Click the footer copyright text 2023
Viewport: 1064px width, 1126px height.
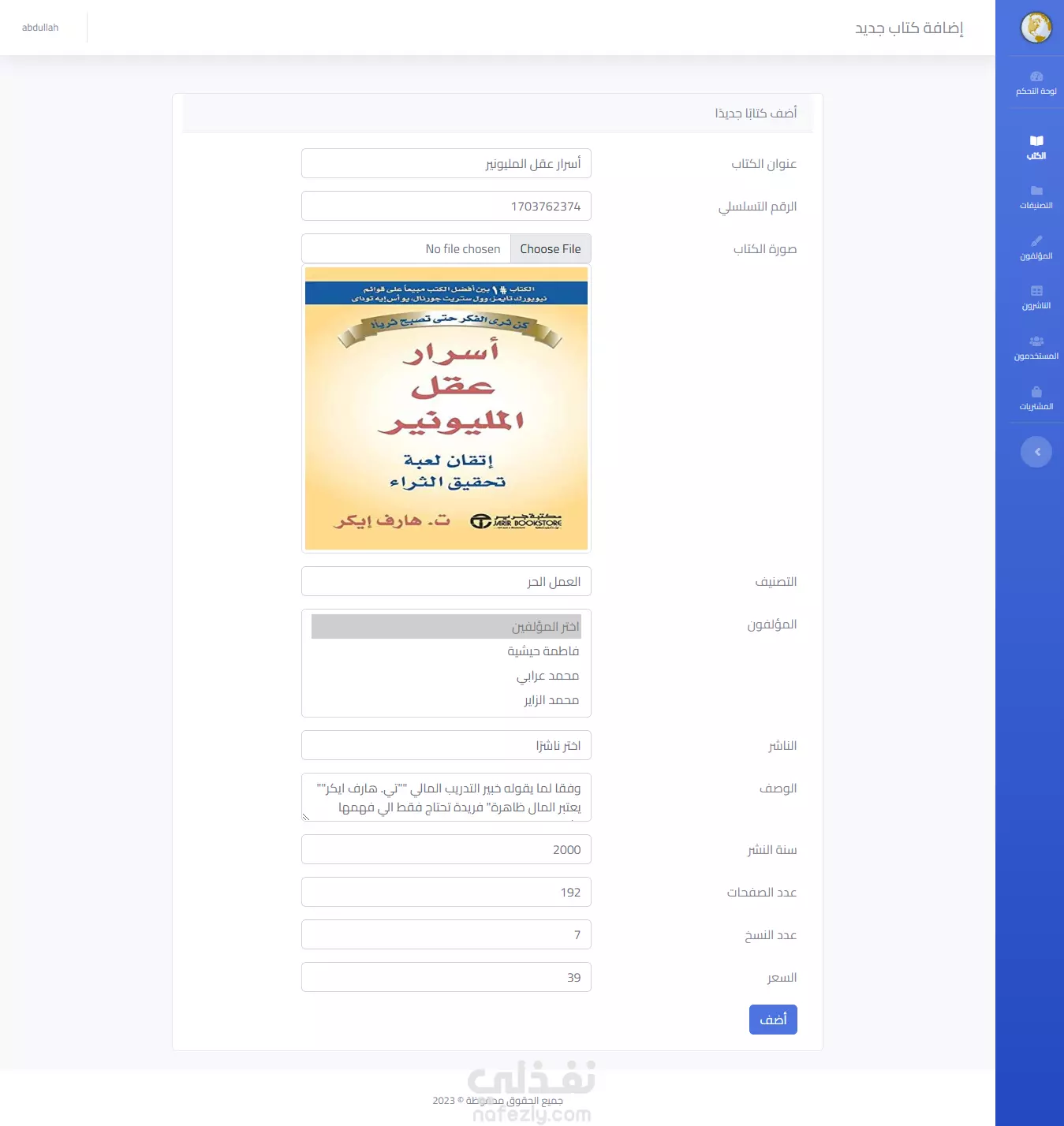click(498, 1101)
